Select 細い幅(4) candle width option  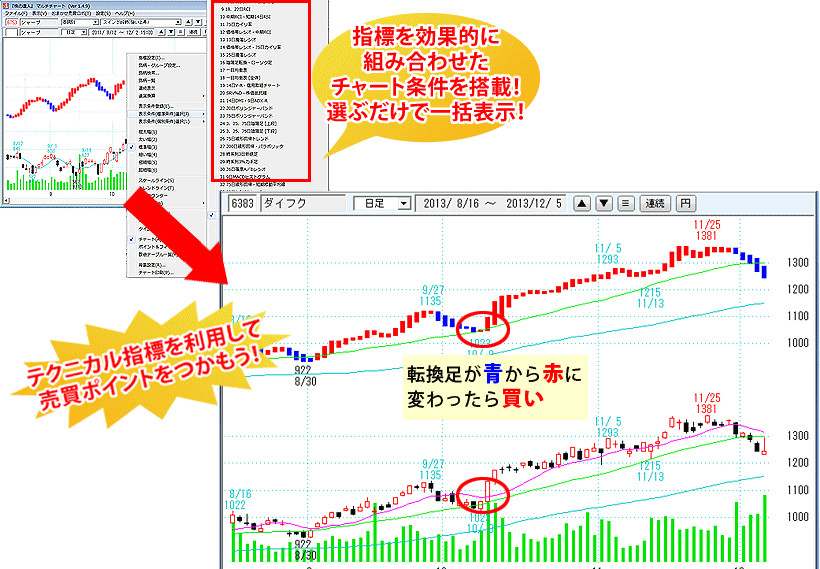[147, 154]
